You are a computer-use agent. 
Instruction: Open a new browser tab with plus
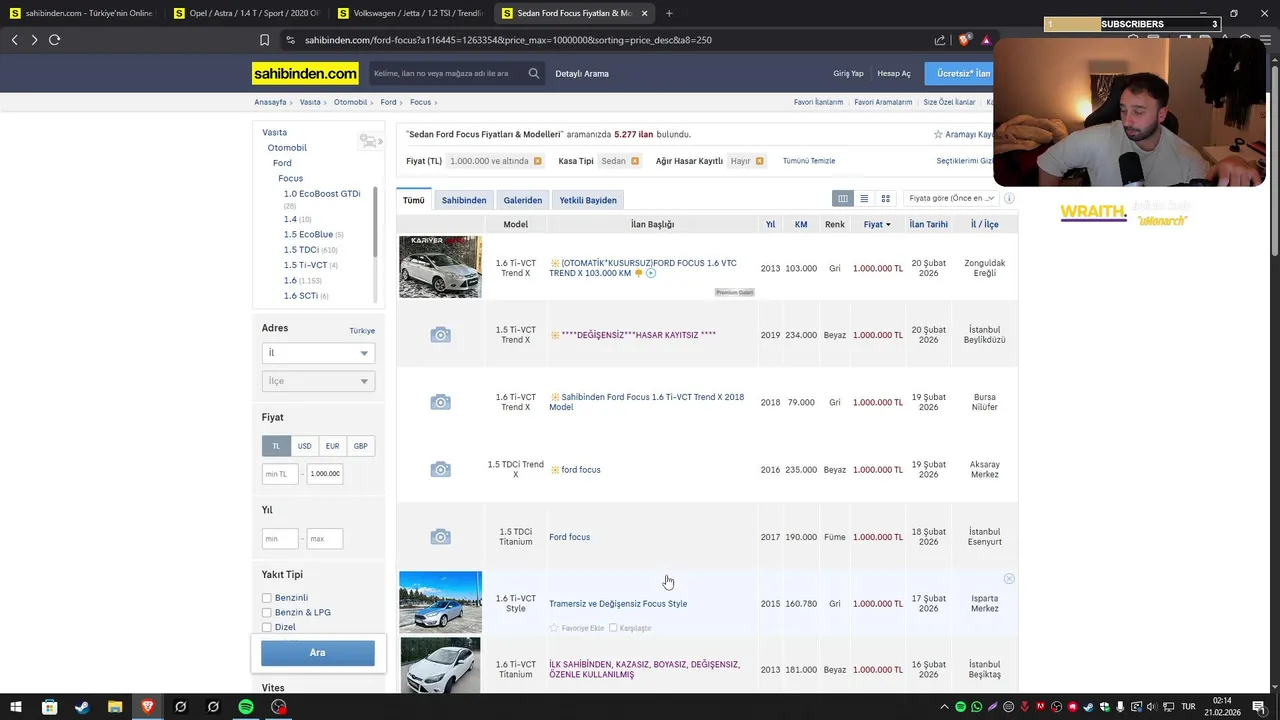tap(669, 13)
